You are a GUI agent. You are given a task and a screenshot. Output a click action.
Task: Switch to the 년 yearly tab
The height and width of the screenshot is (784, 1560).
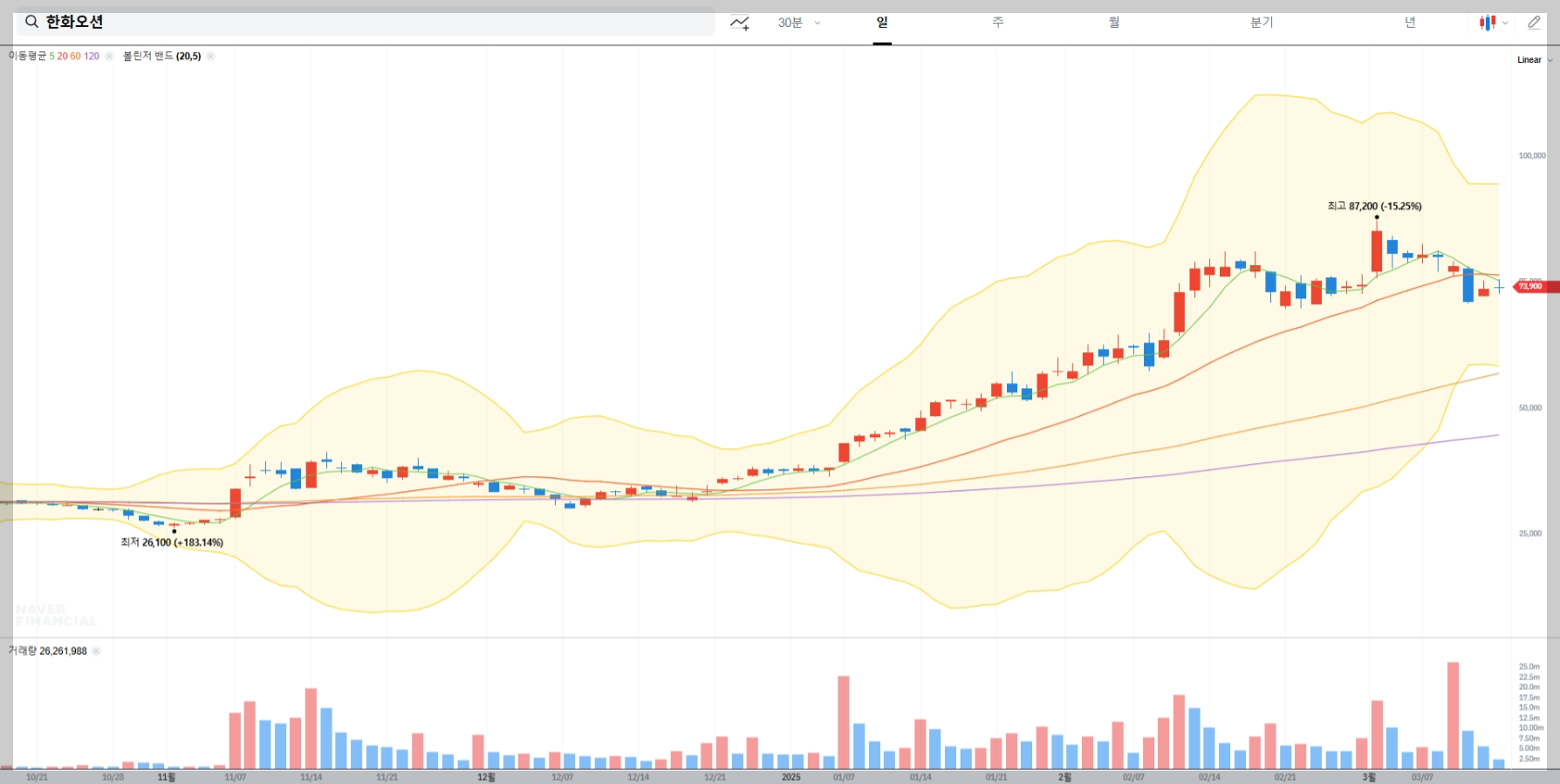coord(1410,23)
